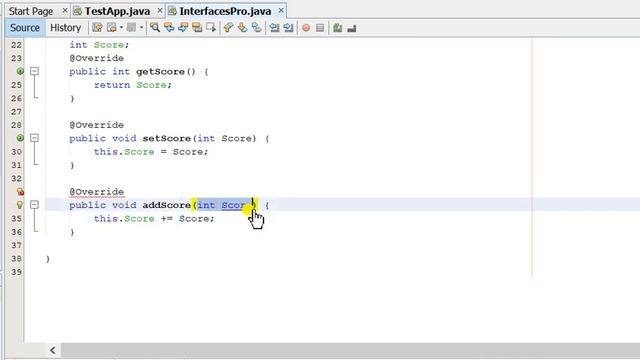Collapse the getScore method fold

[35, 71]
